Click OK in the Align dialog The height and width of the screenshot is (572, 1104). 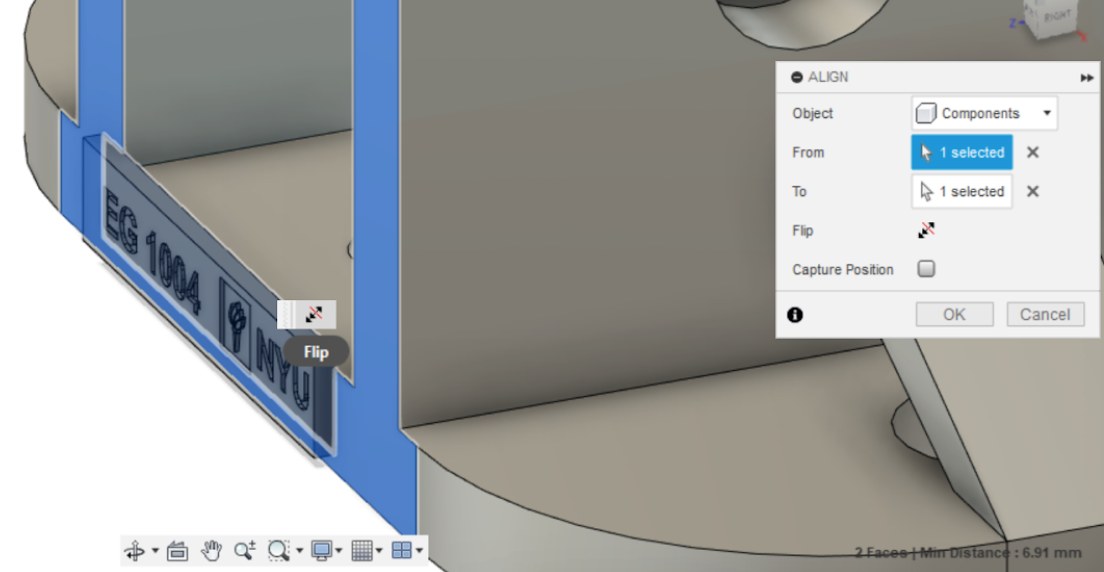[x=955, y=315]
